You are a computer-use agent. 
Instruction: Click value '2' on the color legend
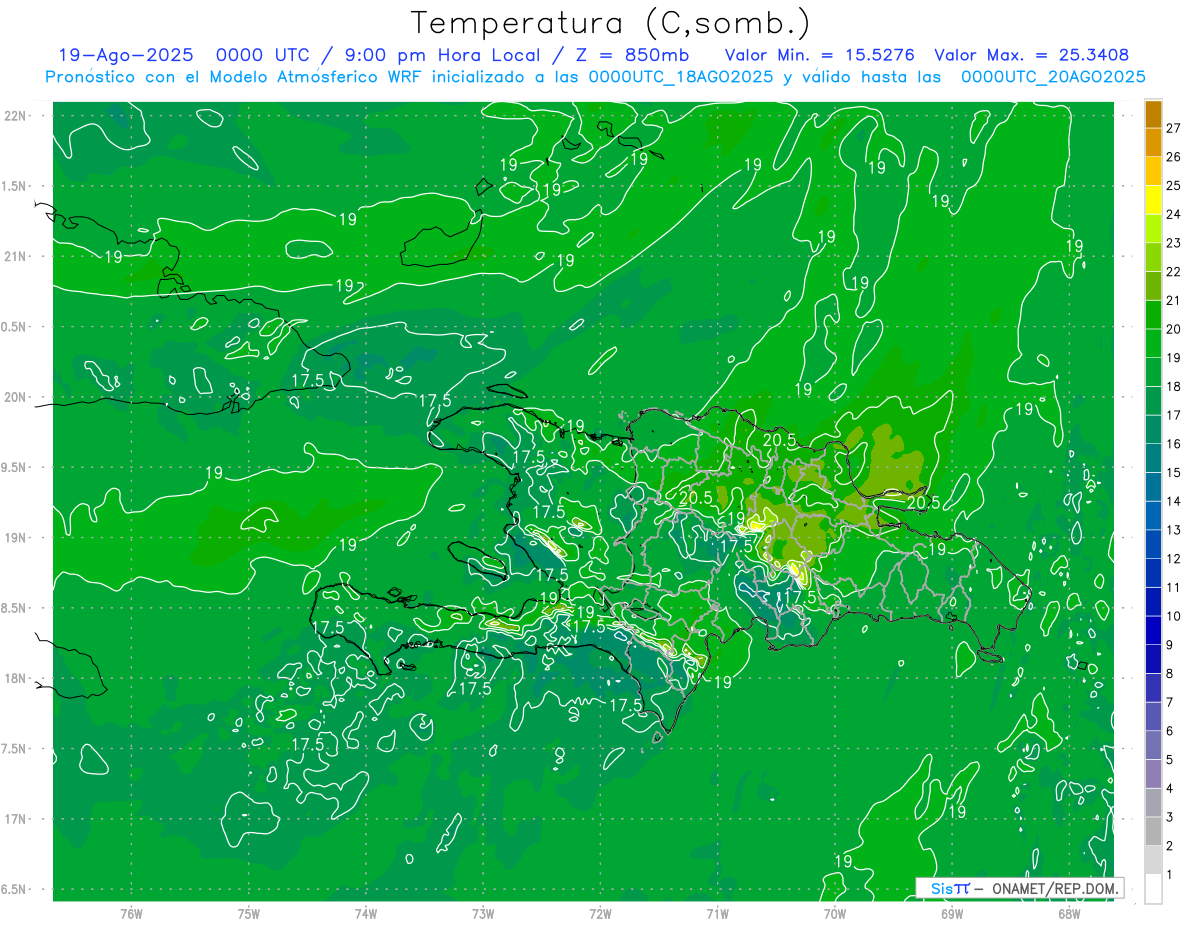(1170, 846)
